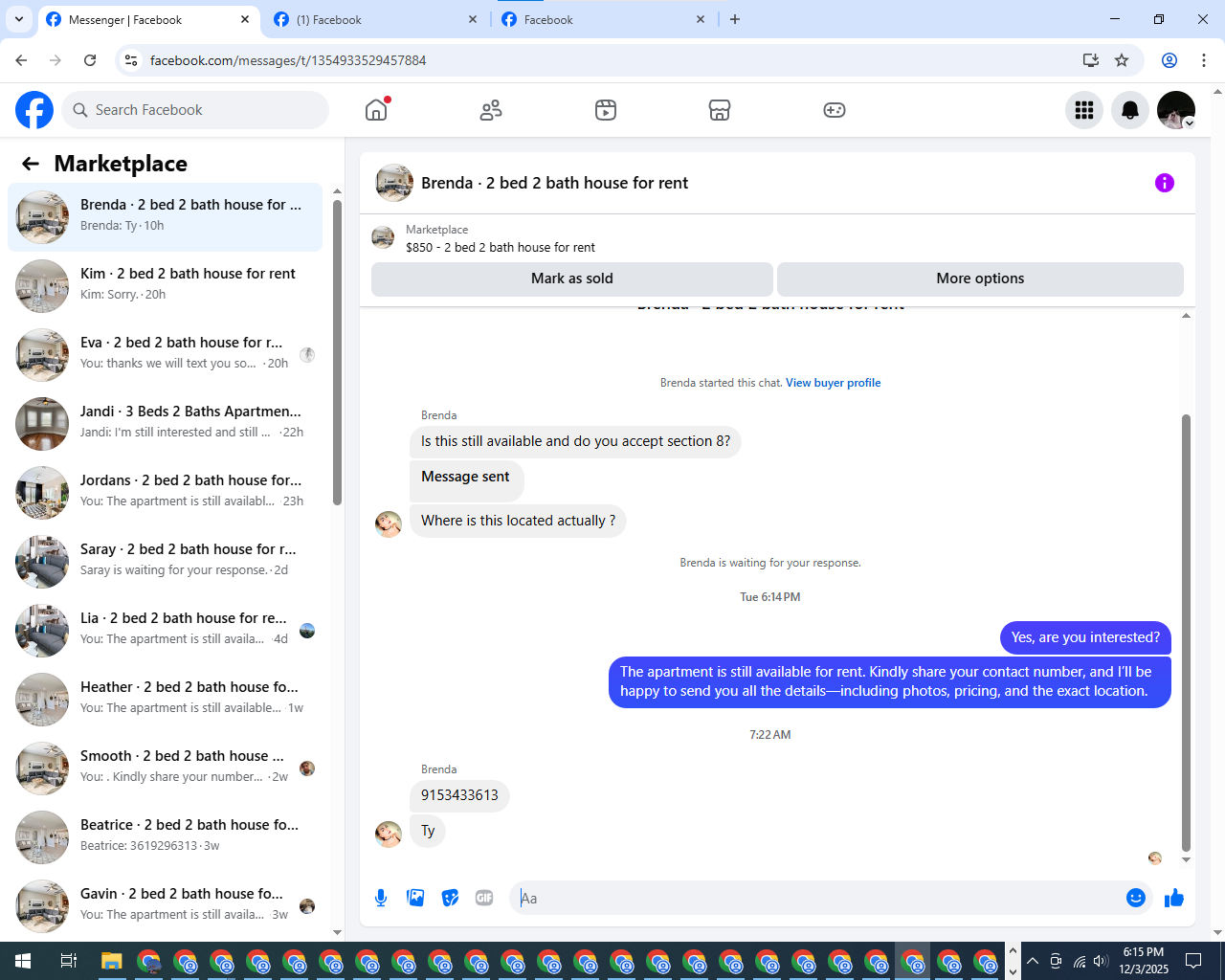This screenshot has width=1225, height=980.
Task: Open the Heather conversation
Action: click(165, 700)
